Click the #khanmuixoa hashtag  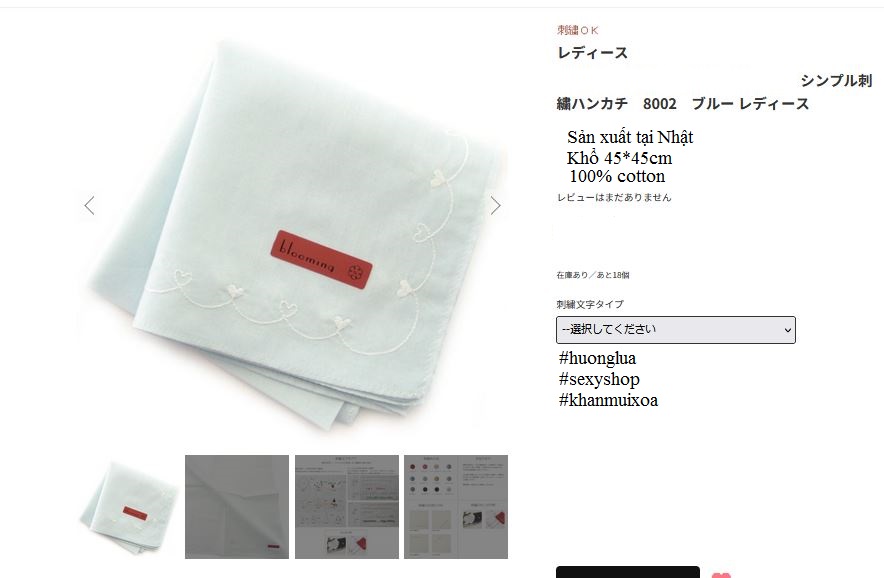(x=608, y=400)
